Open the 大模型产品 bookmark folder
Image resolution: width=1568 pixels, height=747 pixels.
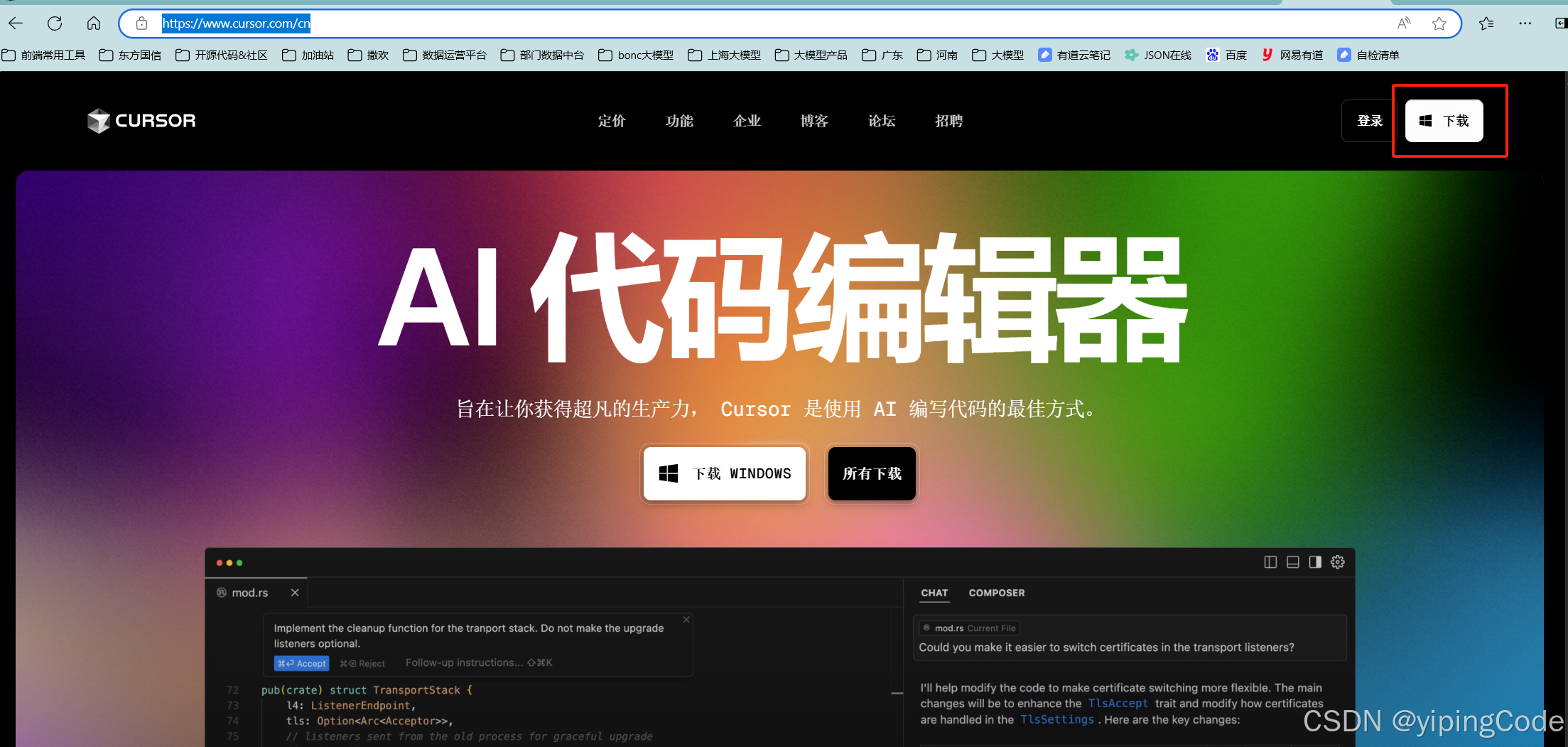811,55
